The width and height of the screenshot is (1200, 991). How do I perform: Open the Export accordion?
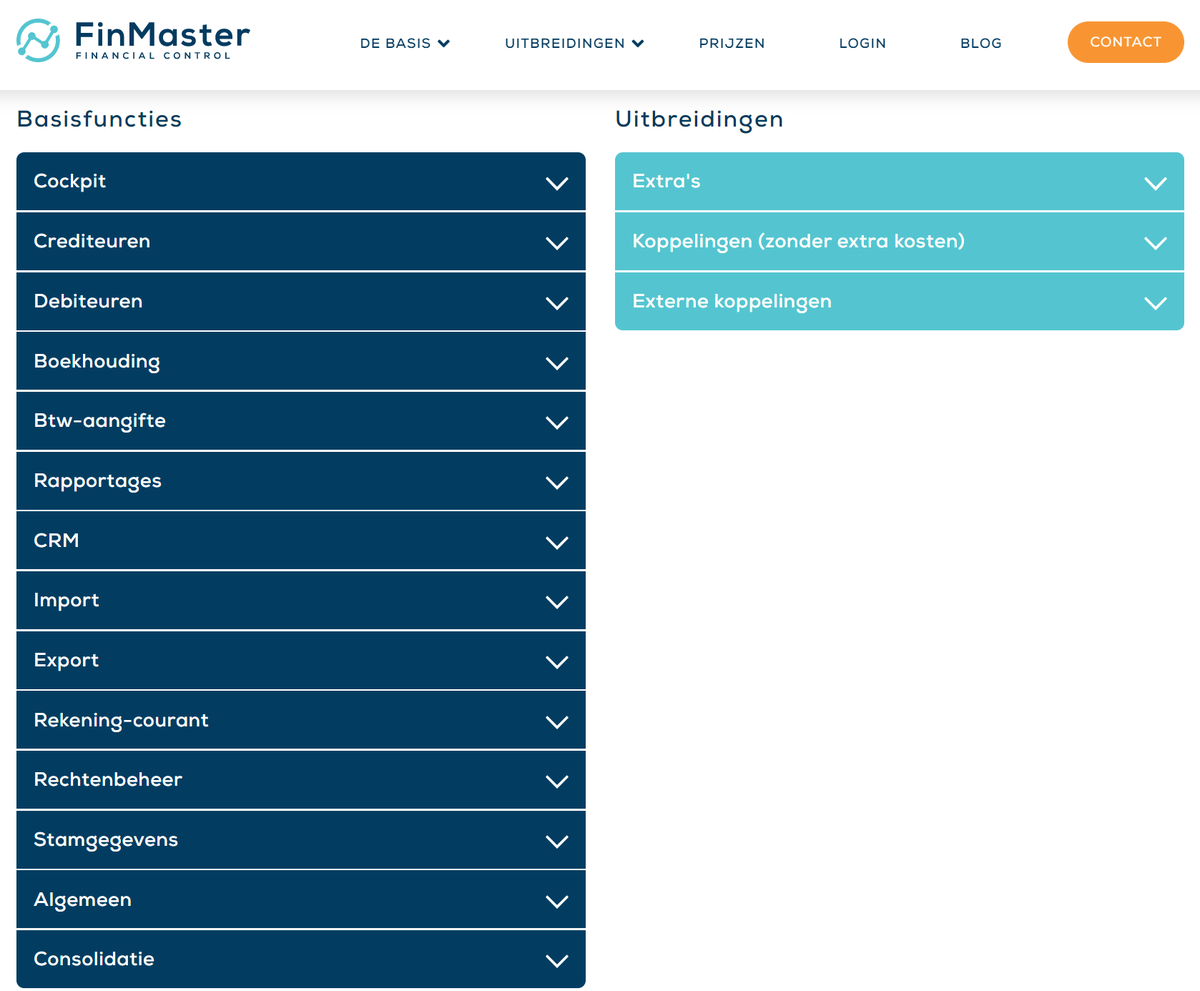coord(300,660)
